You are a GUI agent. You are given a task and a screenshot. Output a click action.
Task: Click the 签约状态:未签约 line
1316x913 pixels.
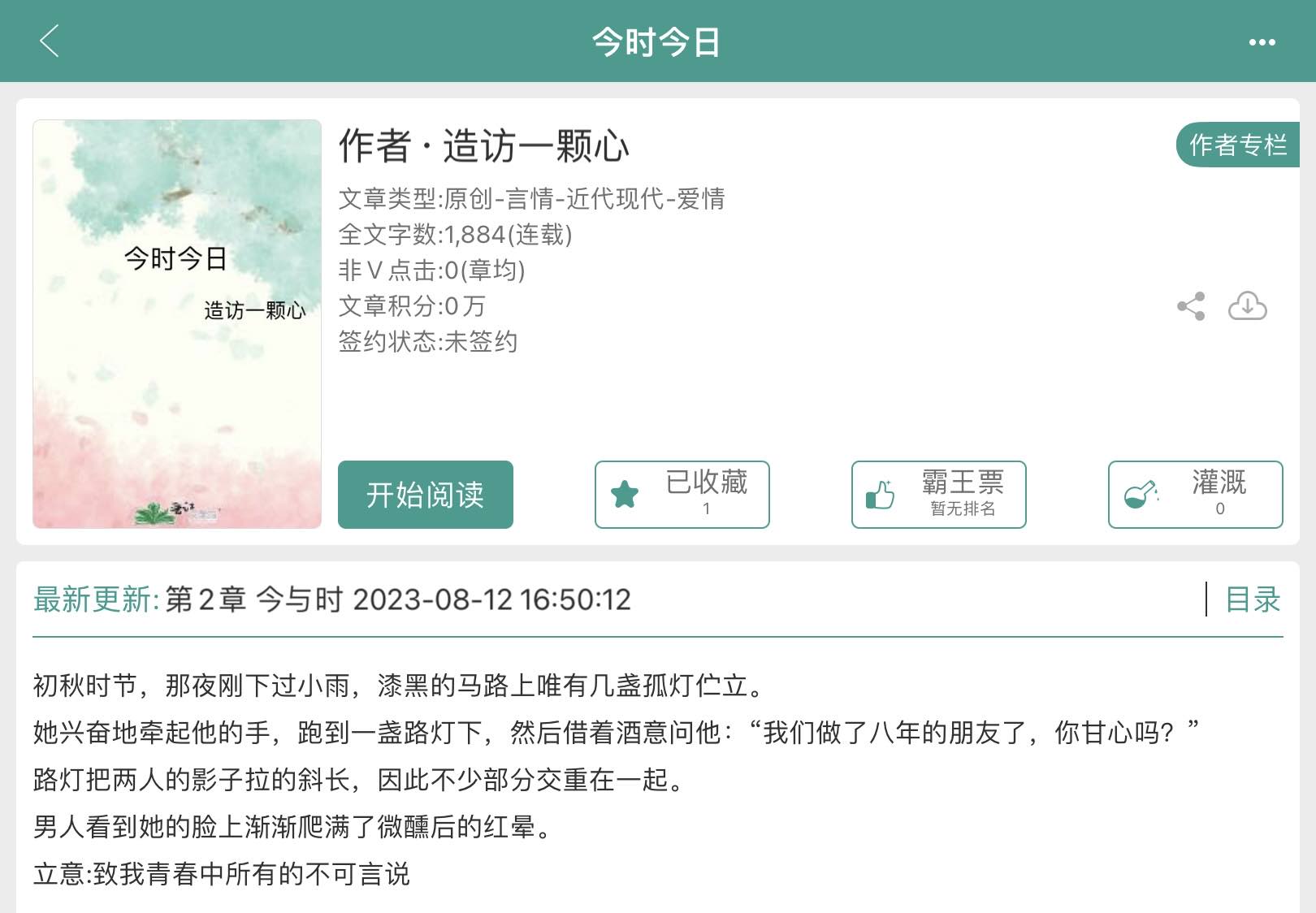coord(428,341)
